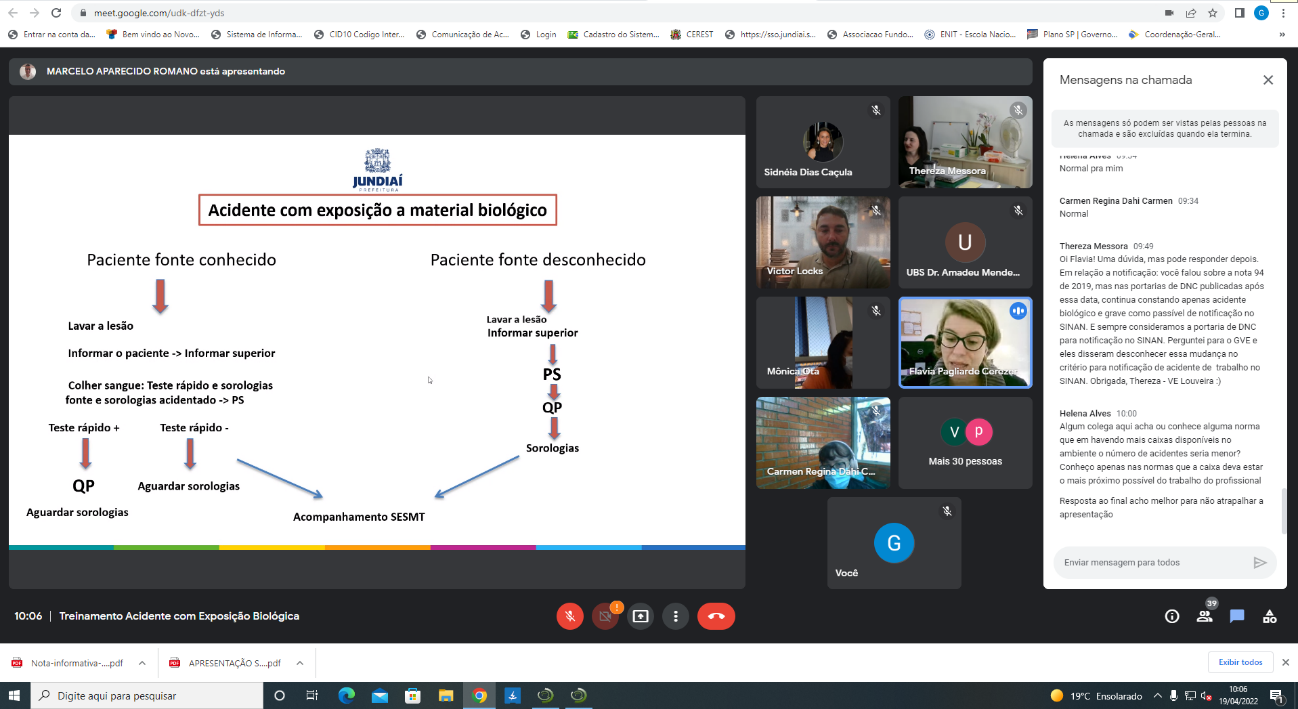Select the UBS Dr. Amadeu Mende... tile
1298x709 pixels.
pos(965,242)
